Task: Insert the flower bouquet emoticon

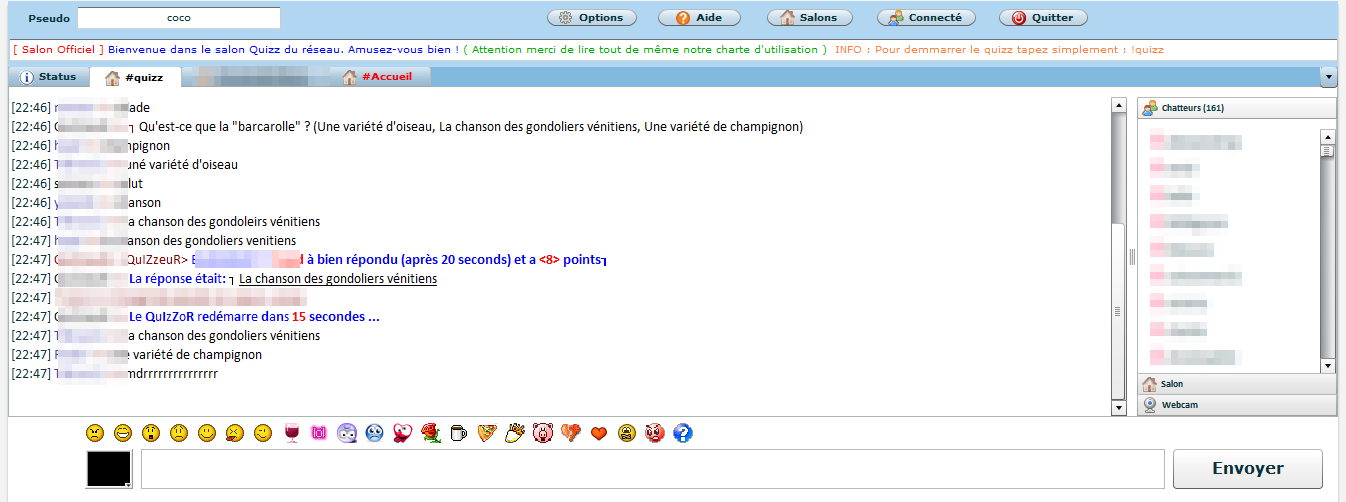Action: click(515, 433)
